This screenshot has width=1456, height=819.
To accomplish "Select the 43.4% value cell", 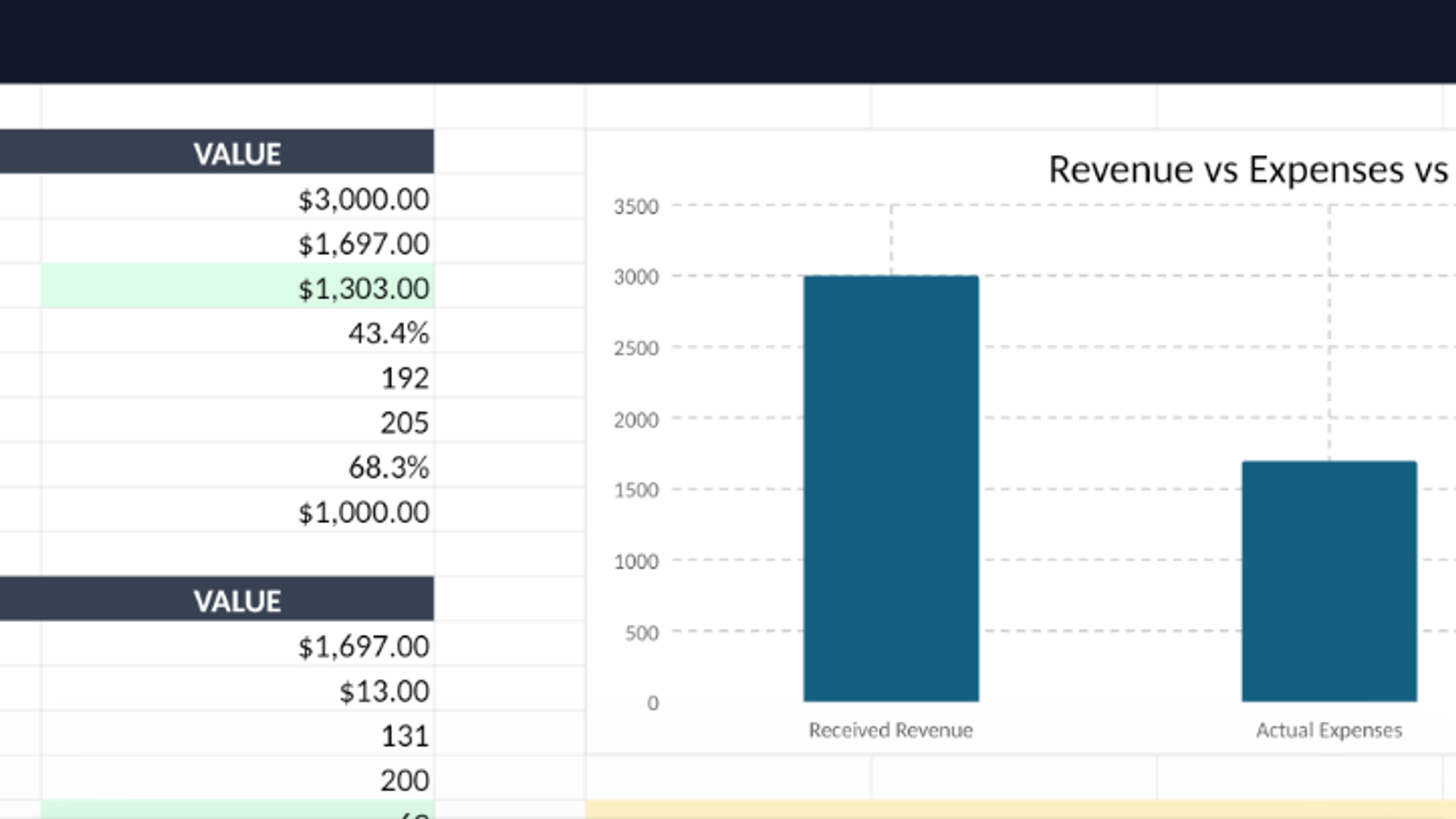I will (238, 331).
